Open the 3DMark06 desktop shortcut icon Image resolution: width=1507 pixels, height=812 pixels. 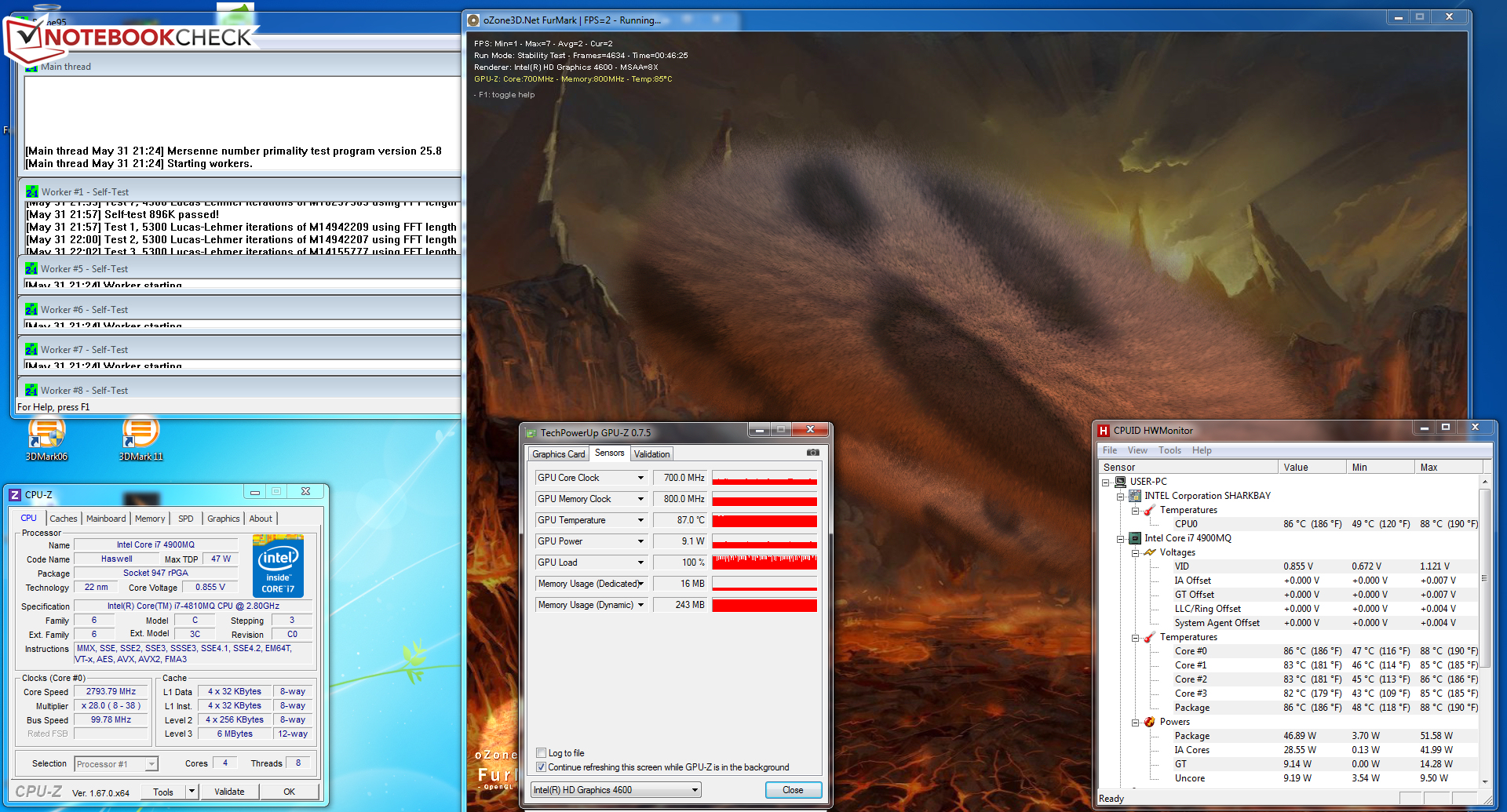click(x=46, y=433)
